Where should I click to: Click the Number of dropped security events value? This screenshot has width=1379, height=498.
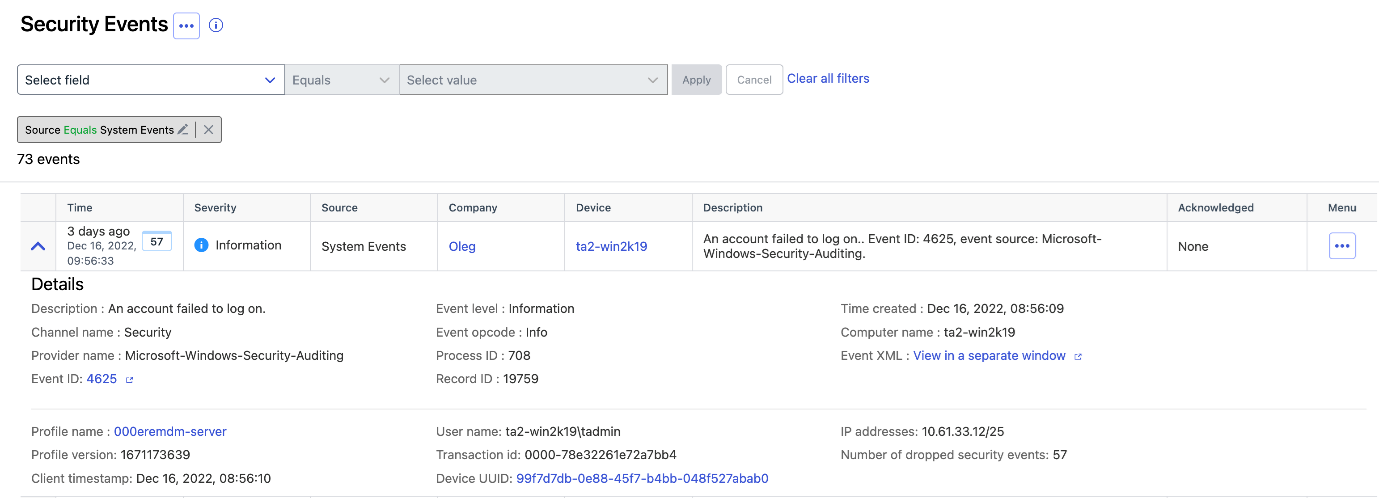click(x=1059, y=455)
